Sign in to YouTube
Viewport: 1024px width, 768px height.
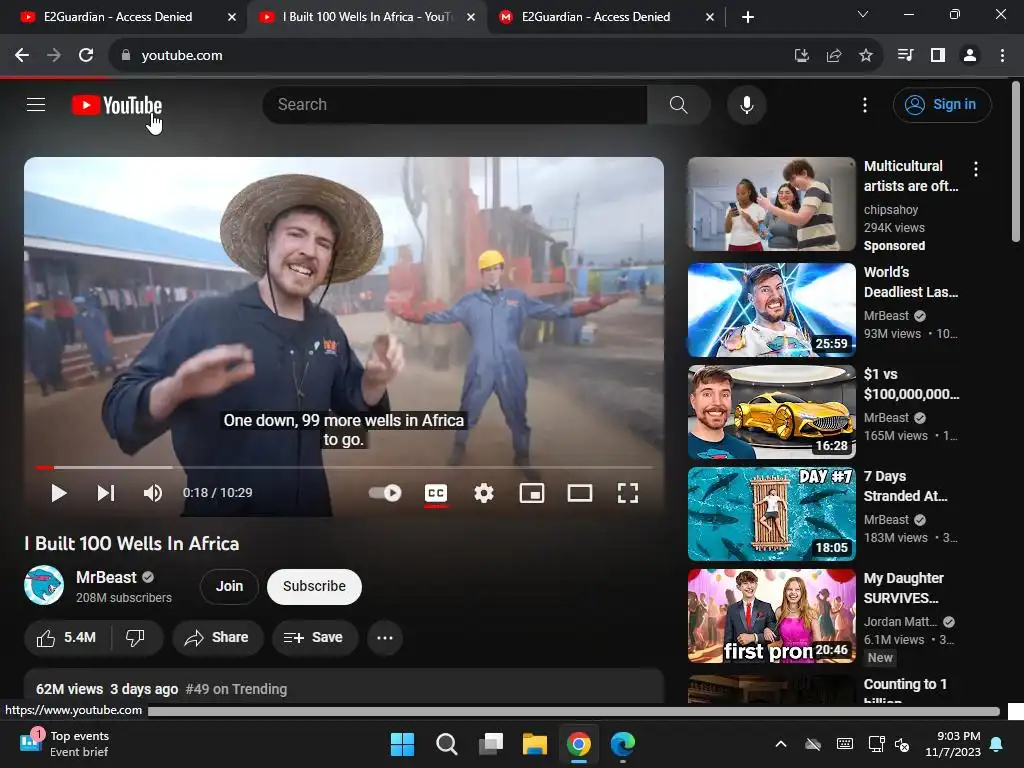click(942, 104)
